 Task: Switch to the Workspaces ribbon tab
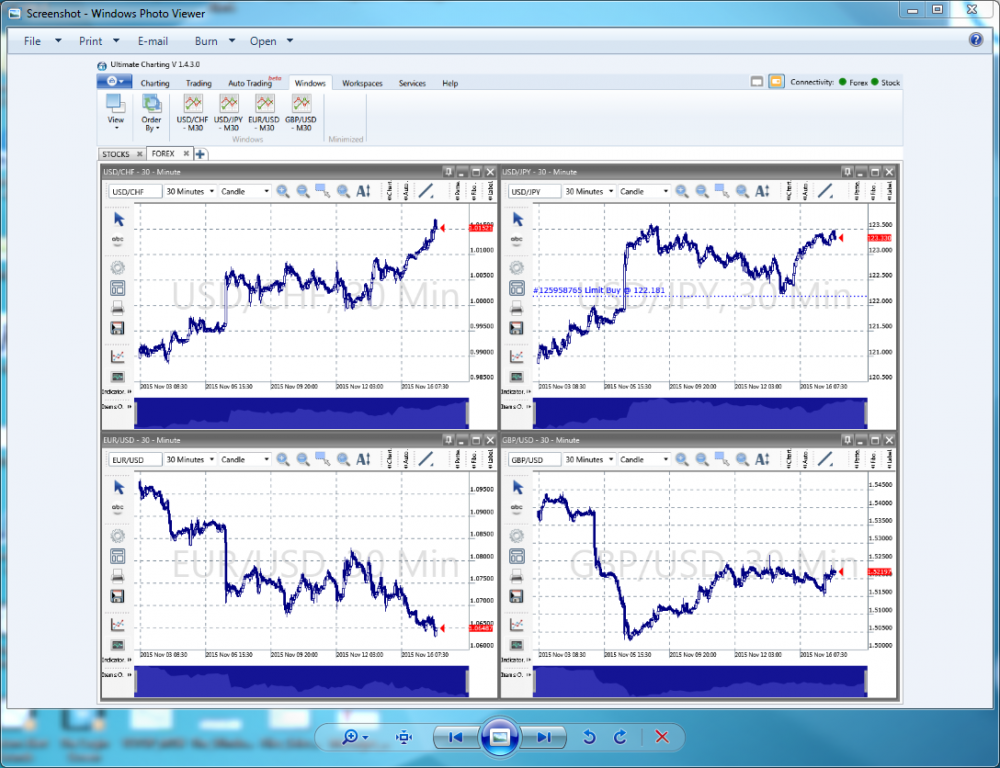click(x=362, y=83)
